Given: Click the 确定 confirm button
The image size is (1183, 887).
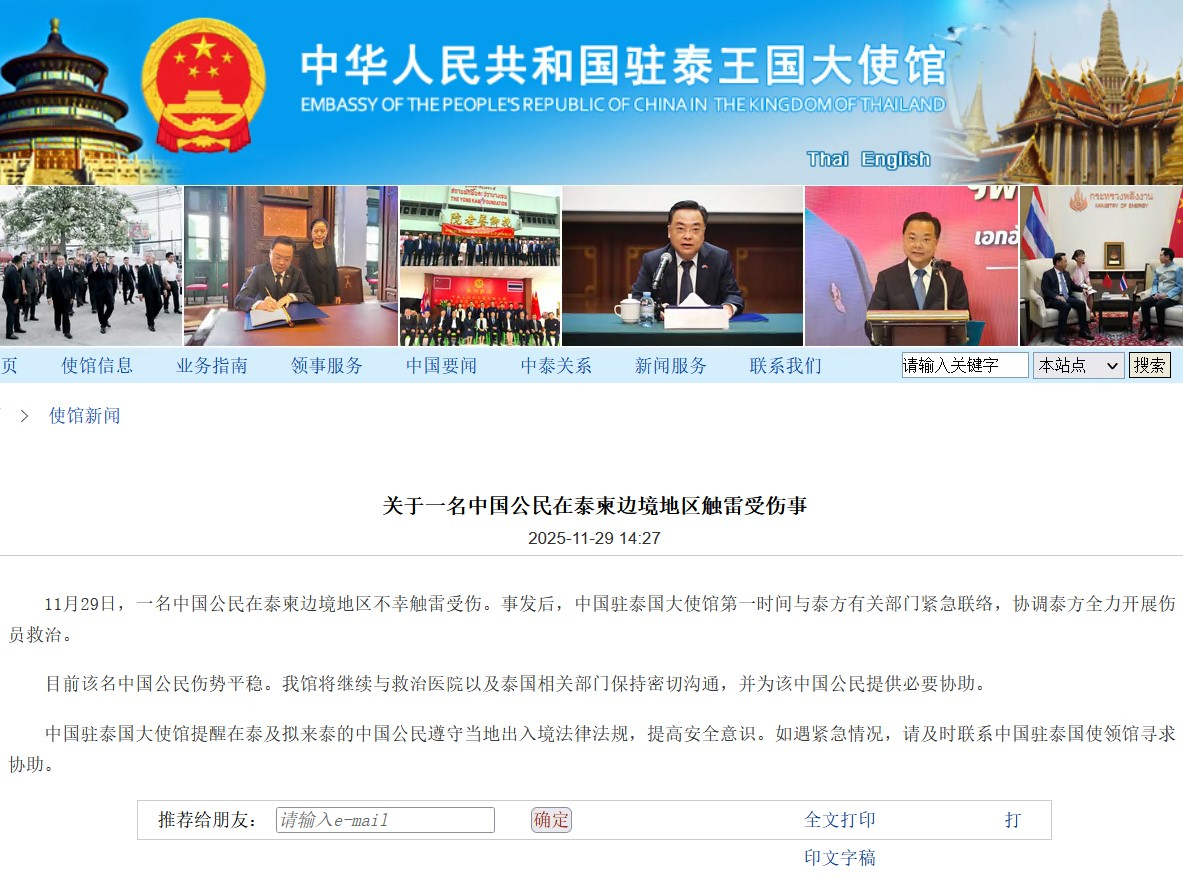Looking at the screenshot, I should pyautogui.click(x=552, y=820).
